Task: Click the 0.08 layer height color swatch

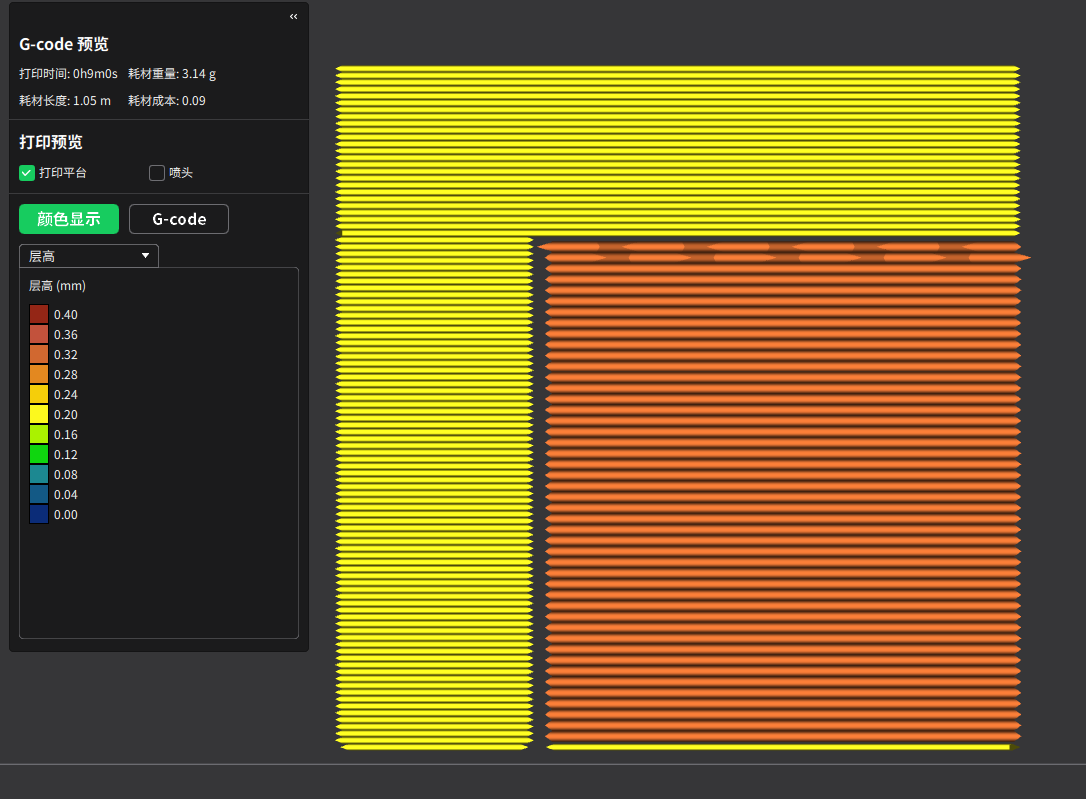Action: click(39, 475)
